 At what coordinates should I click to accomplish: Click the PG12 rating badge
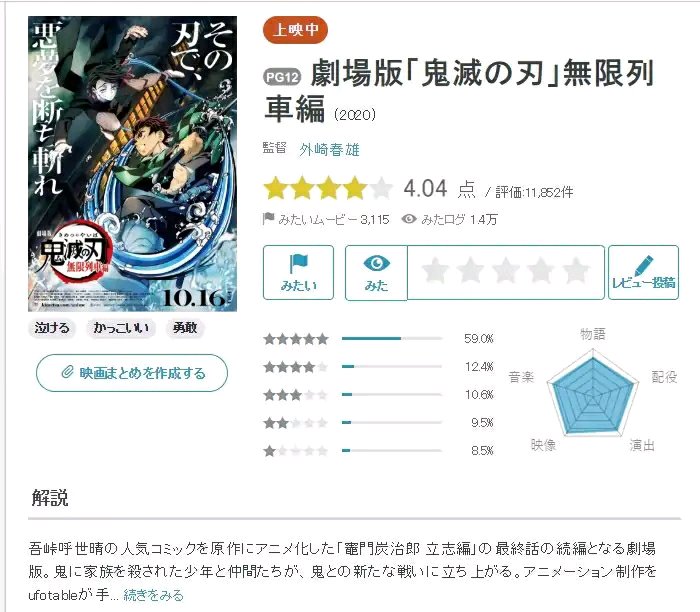(x=282, y=77)
